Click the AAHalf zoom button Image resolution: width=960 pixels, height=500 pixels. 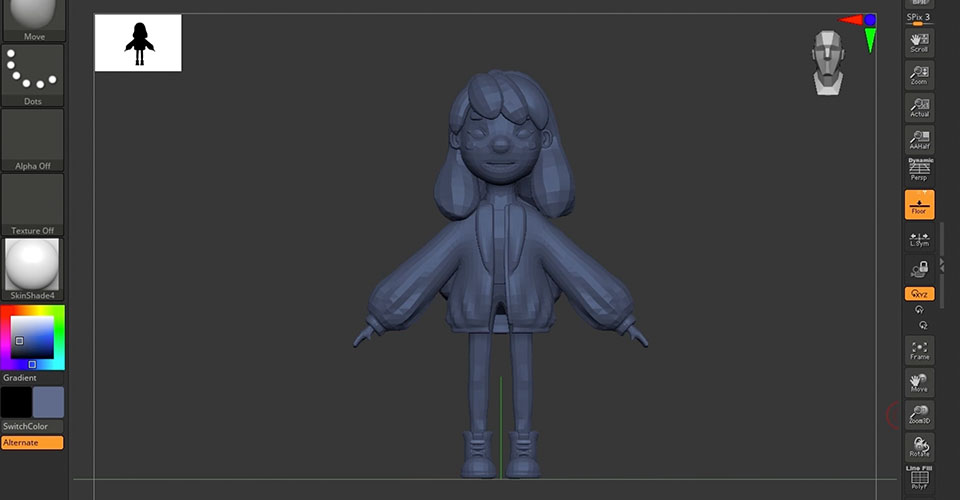click(x=920, y=140)
